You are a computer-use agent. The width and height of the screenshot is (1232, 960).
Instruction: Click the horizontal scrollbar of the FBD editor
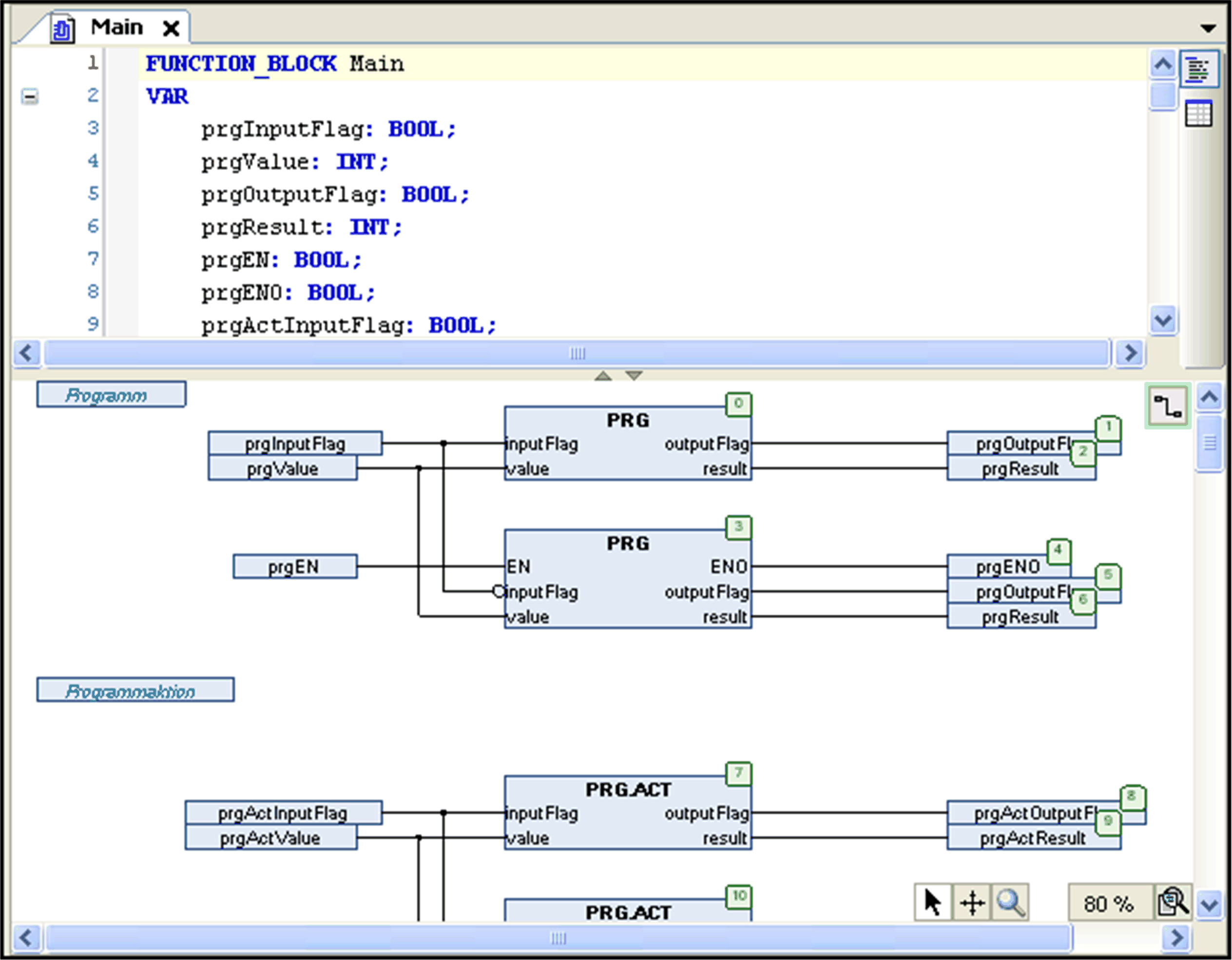tap(558, 938)
